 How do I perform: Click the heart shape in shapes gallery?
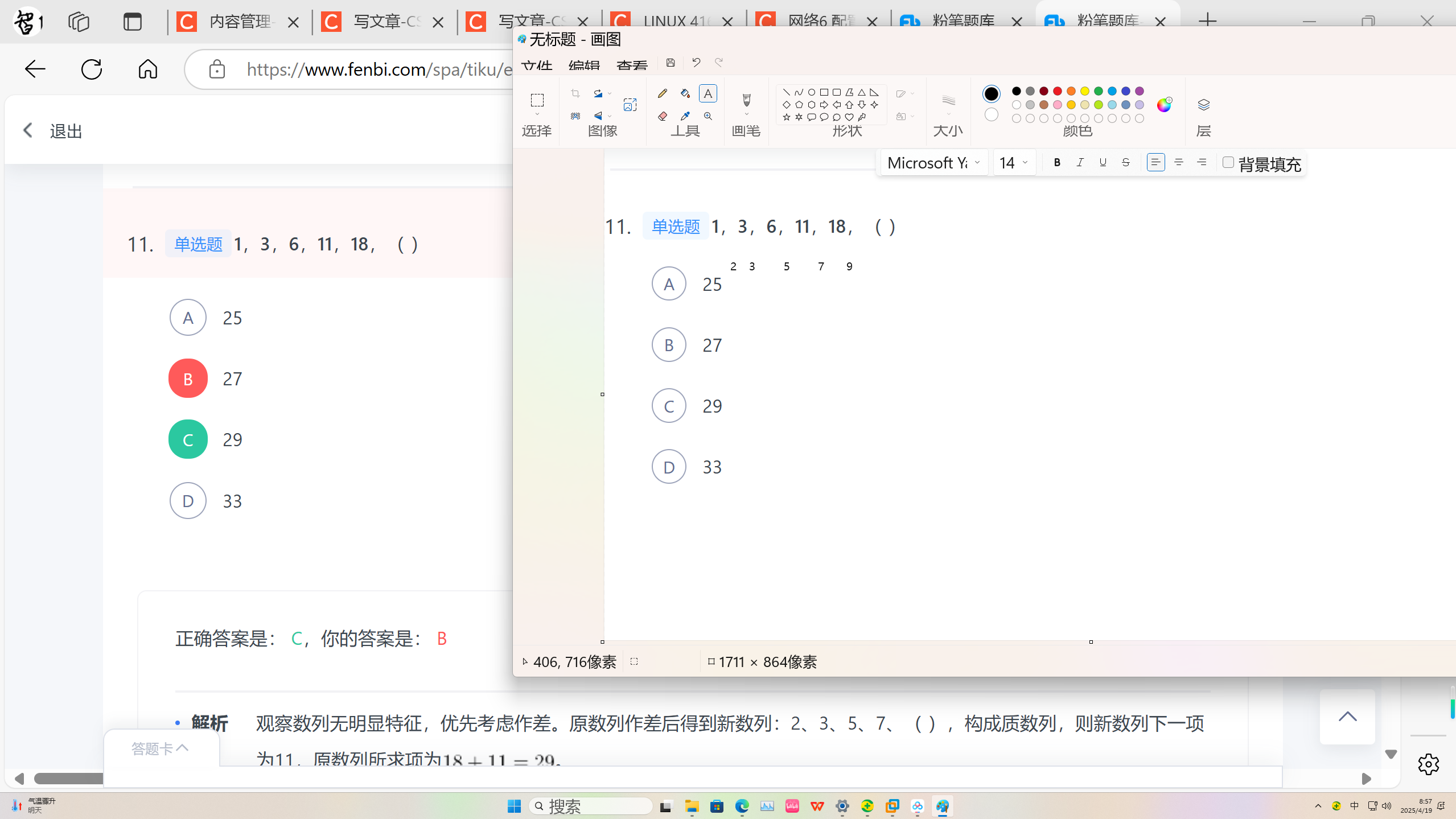[x=849, y=117]
